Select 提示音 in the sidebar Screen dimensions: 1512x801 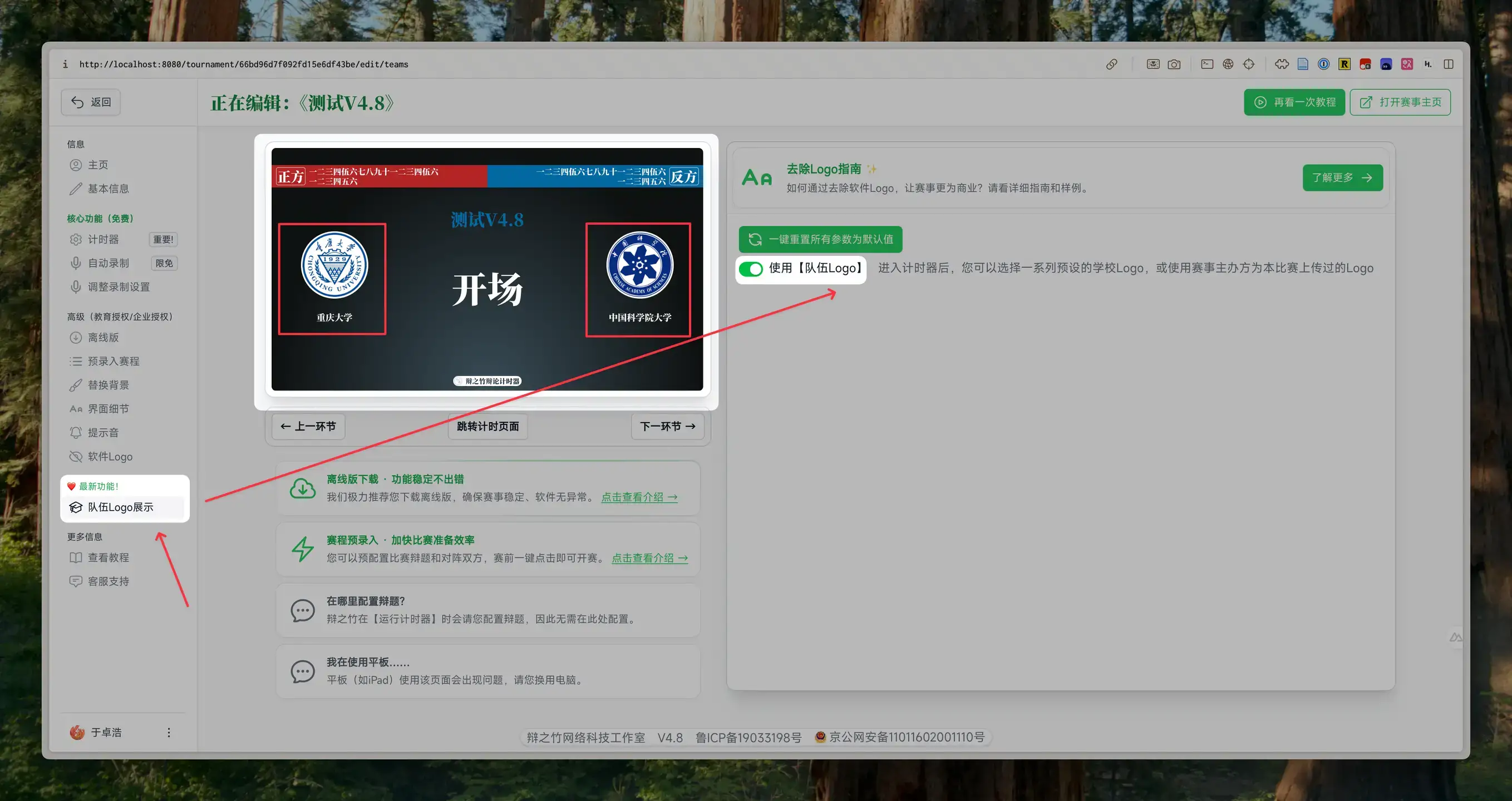122,432
